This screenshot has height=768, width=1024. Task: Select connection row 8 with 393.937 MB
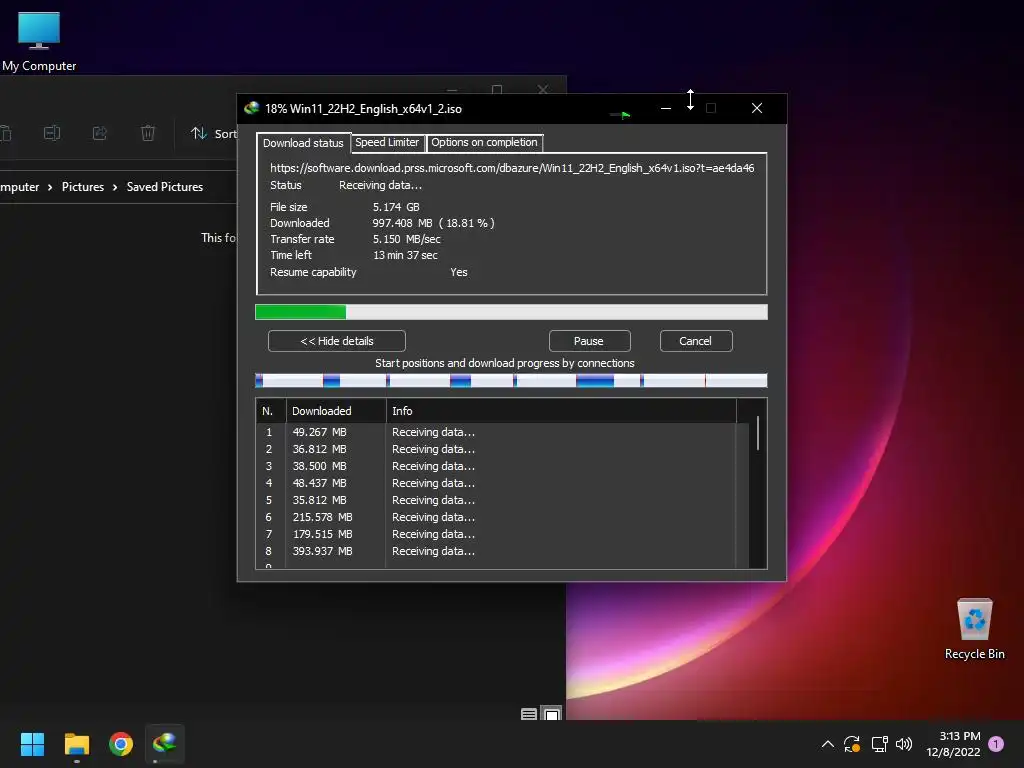pos(502,551)
